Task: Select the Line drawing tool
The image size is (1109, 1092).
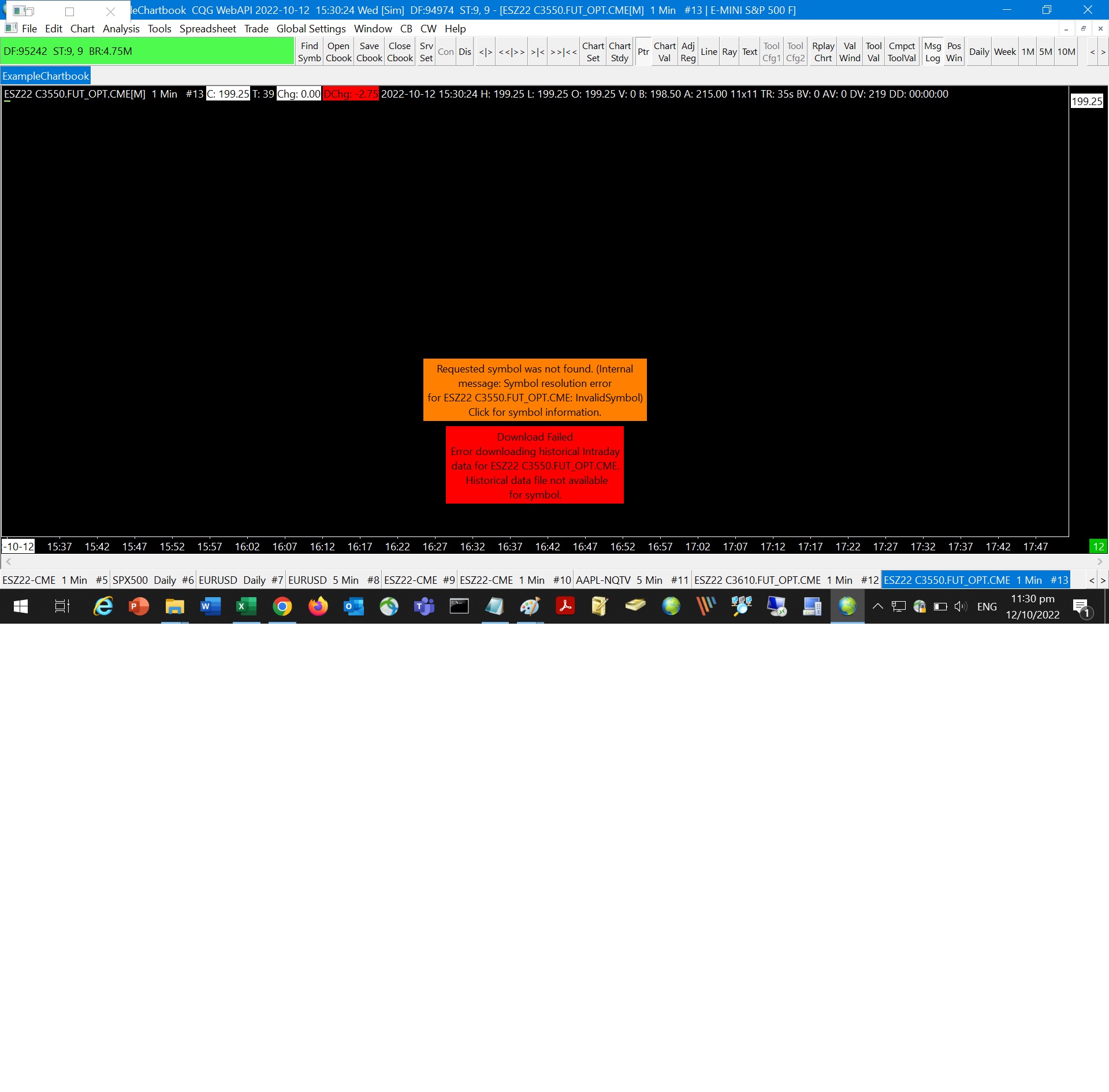Action: coord(709,52)
